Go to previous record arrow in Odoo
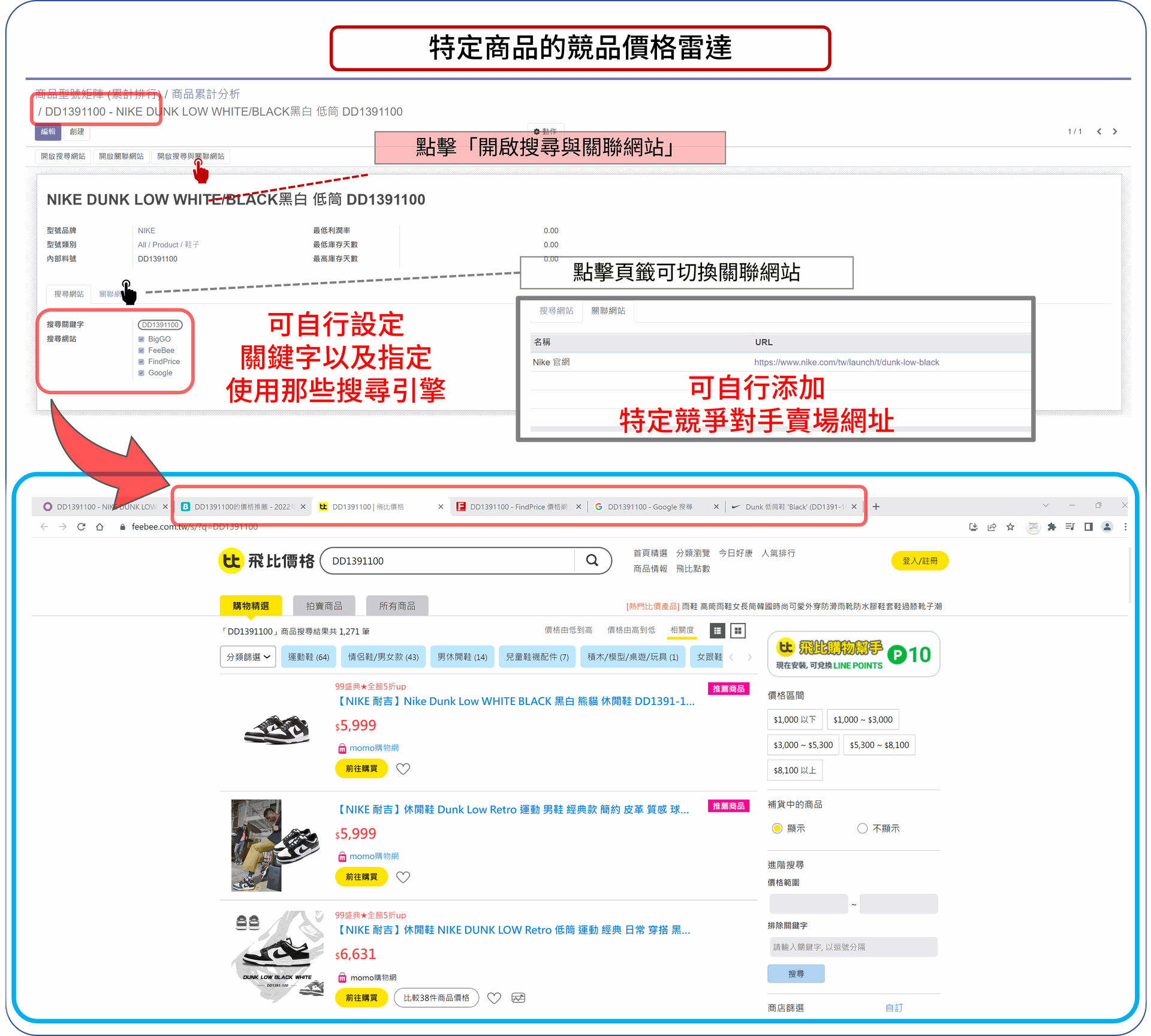Image resolution: width=1151 pixels, height=1036 pixels. (x=1099, y=131)
